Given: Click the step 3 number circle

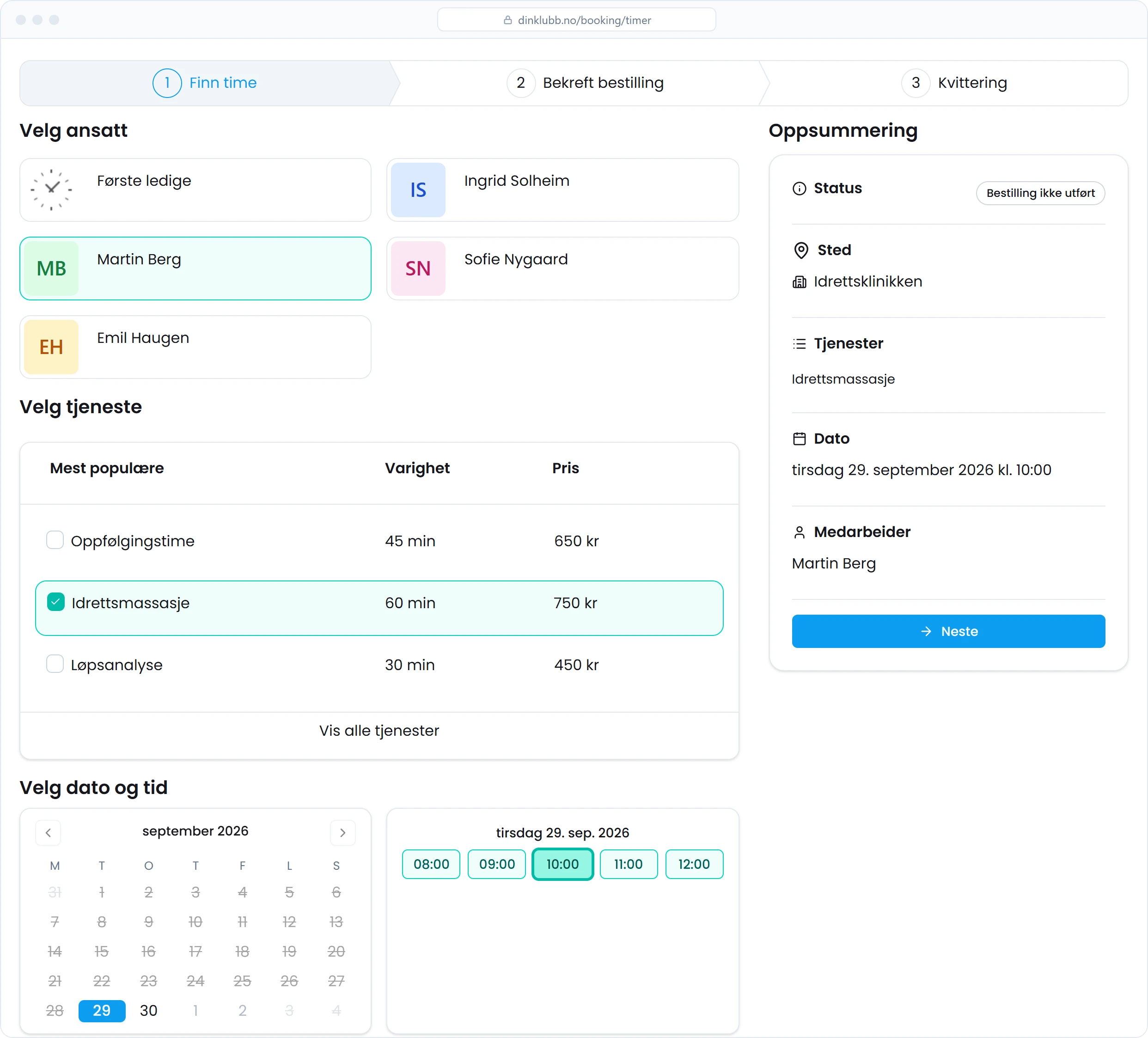Looking at the screenshot, I should coord(916,83).
